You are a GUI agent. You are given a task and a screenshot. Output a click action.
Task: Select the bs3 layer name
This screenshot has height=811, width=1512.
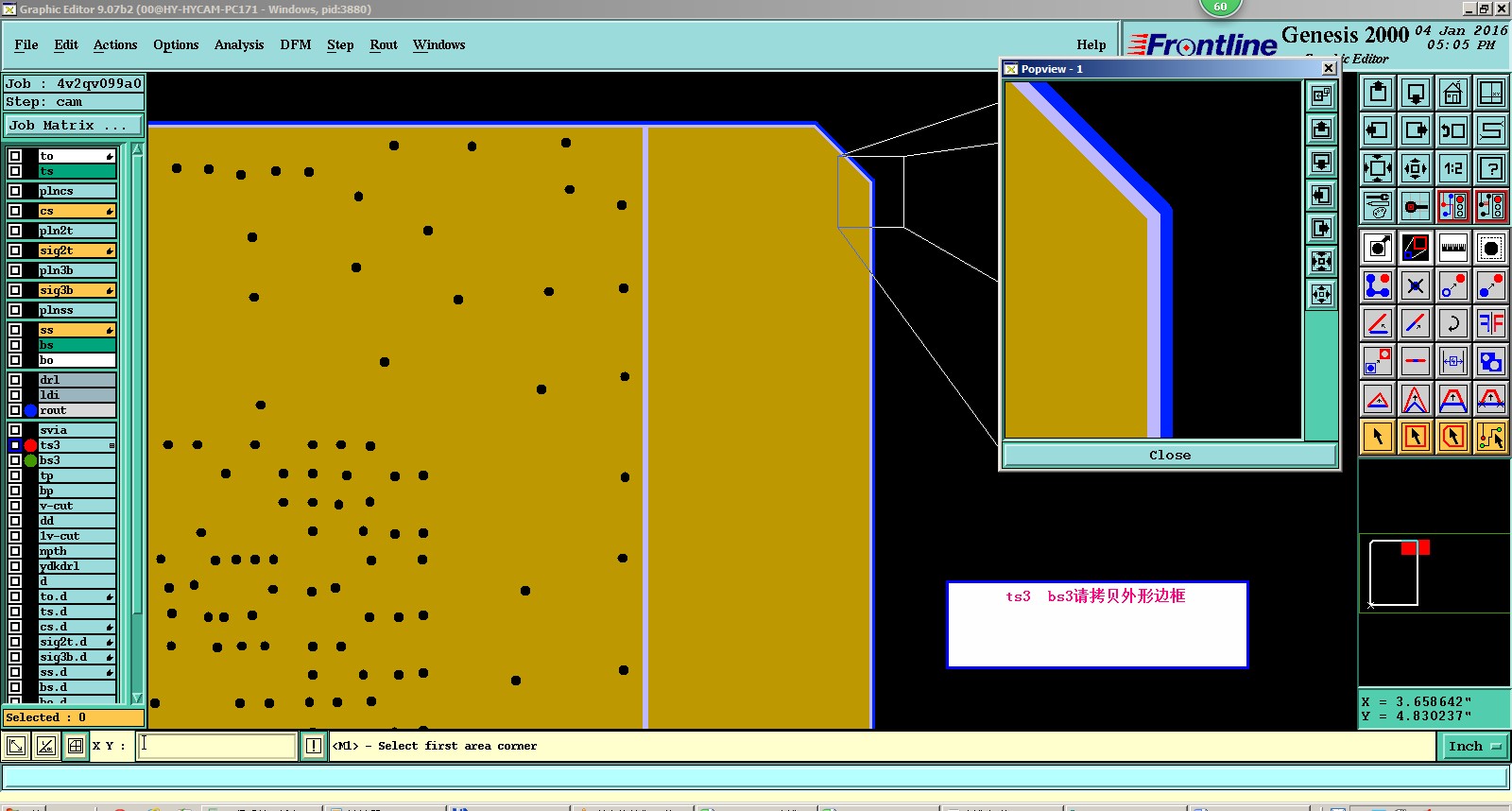[x=77, y=460]
